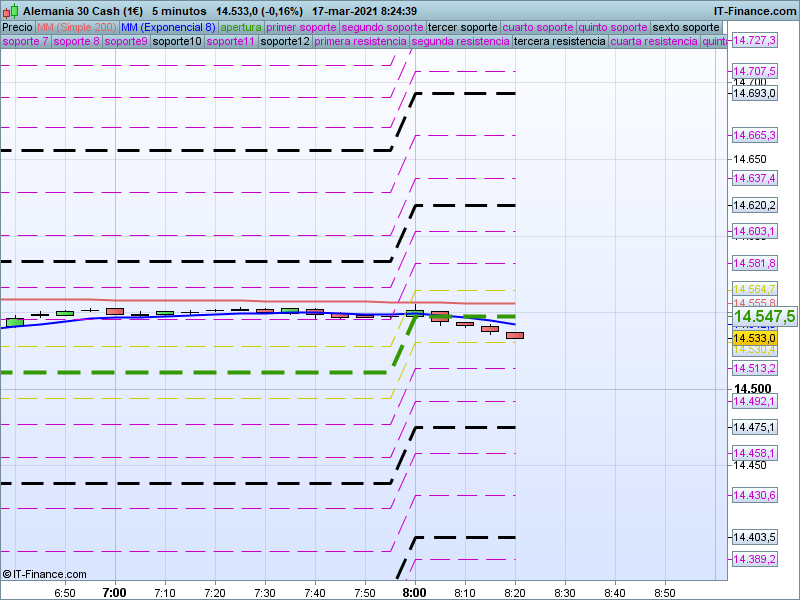Select the 'primer soporte' legend label

point(301,27)
